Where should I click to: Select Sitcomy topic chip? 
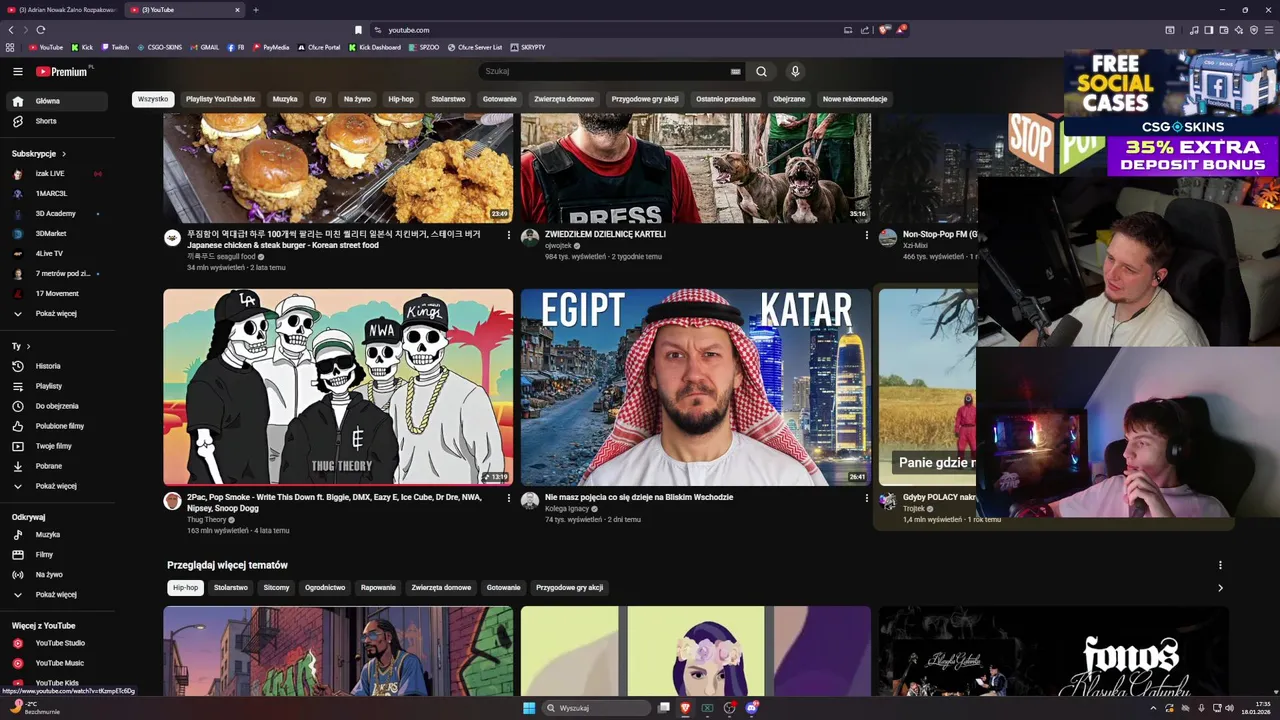276,588
